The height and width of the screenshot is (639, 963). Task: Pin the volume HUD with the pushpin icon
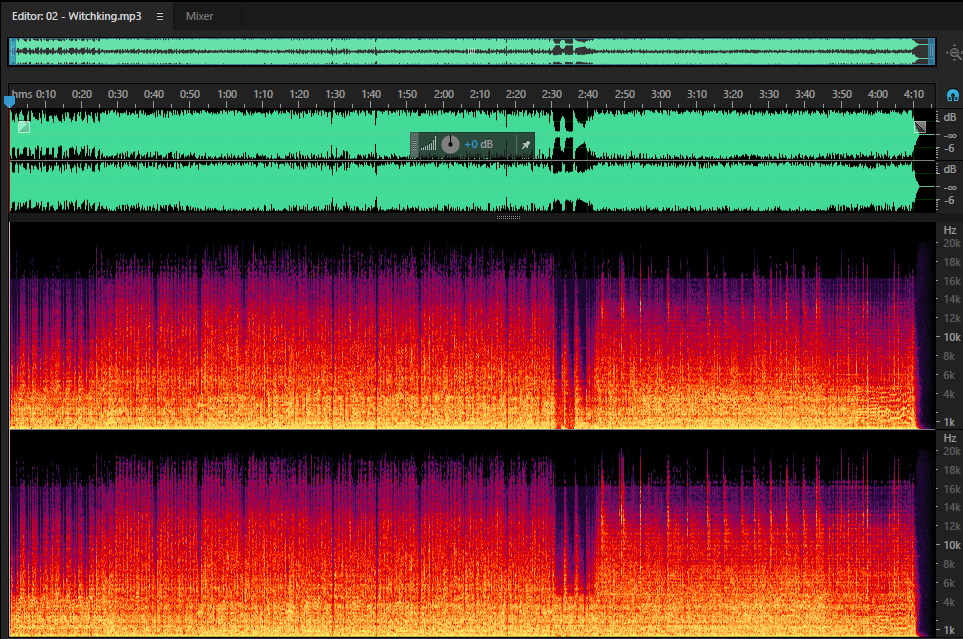[x=526, y=145]
